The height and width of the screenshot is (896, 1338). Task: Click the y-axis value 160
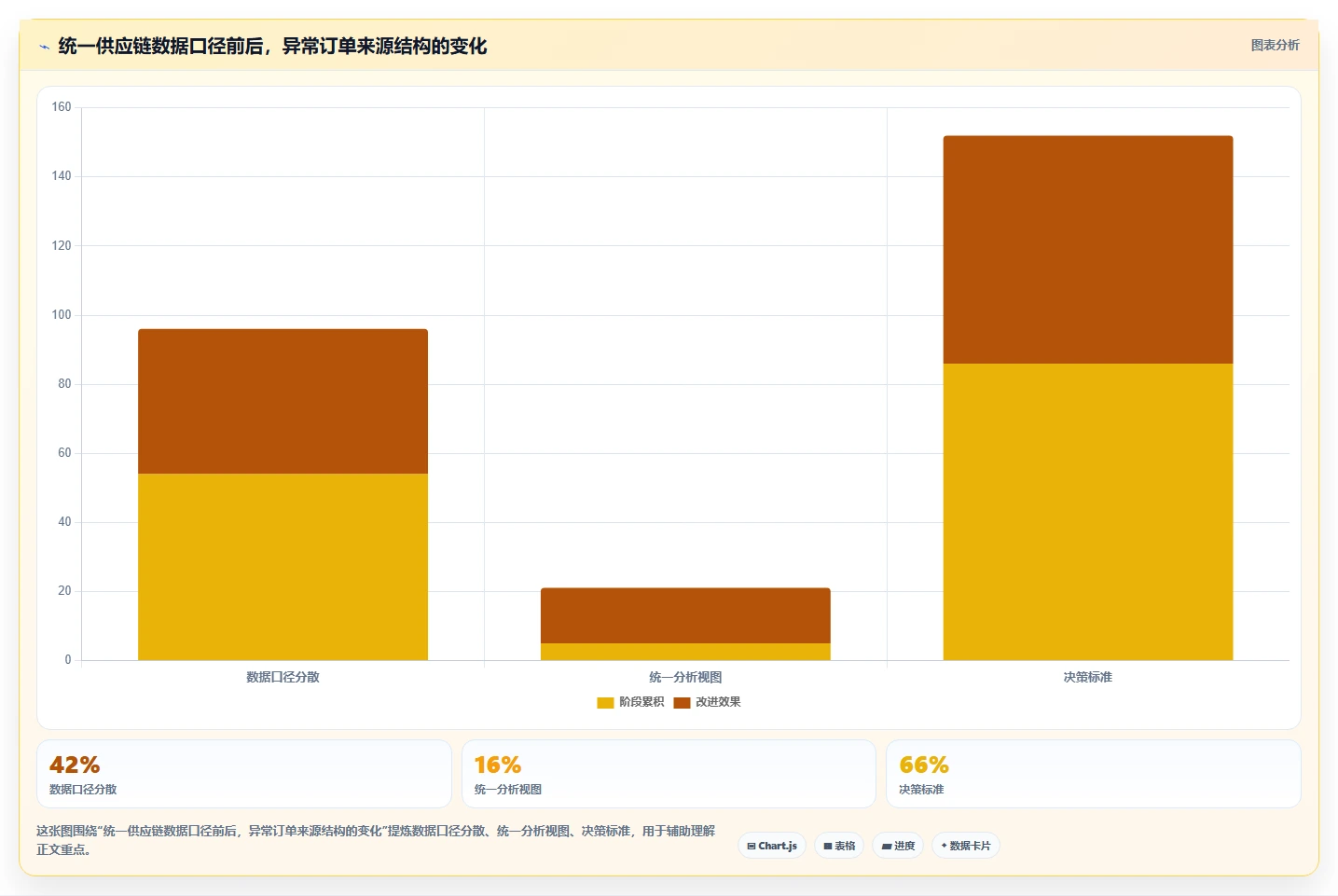(x=62, y=107)
